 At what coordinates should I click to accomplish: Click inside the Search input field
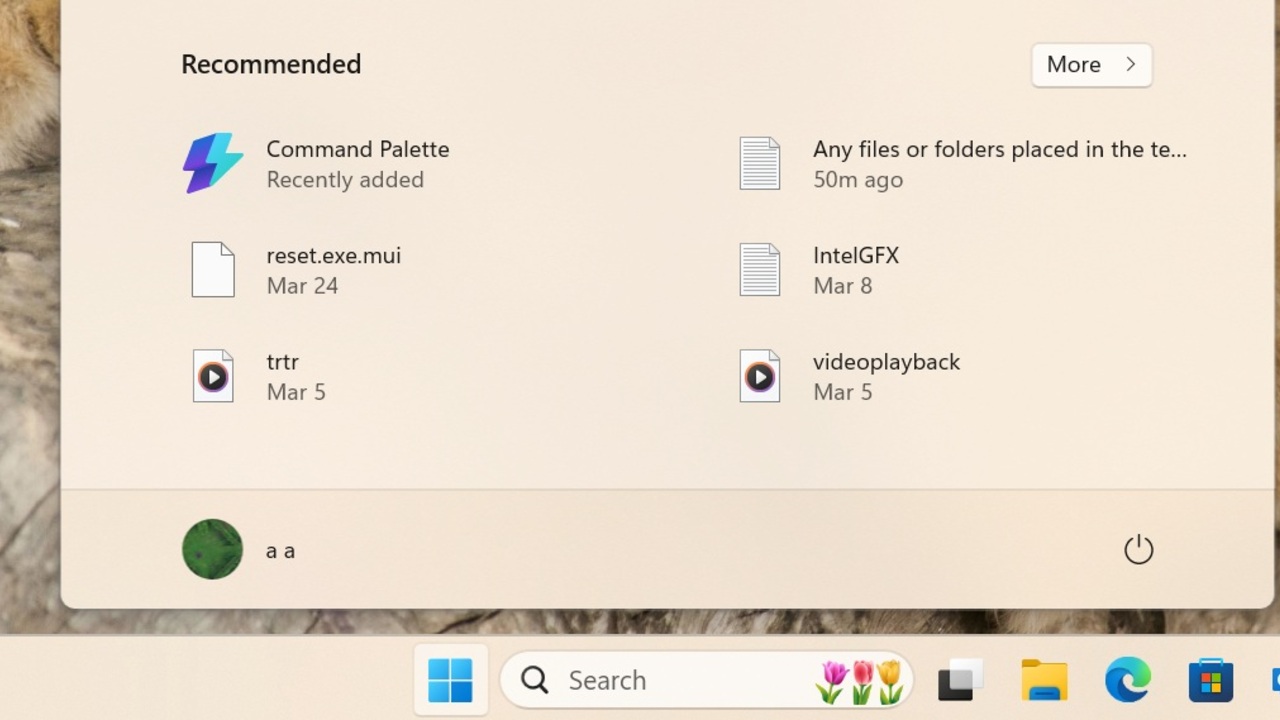click(x=650, y=680)
